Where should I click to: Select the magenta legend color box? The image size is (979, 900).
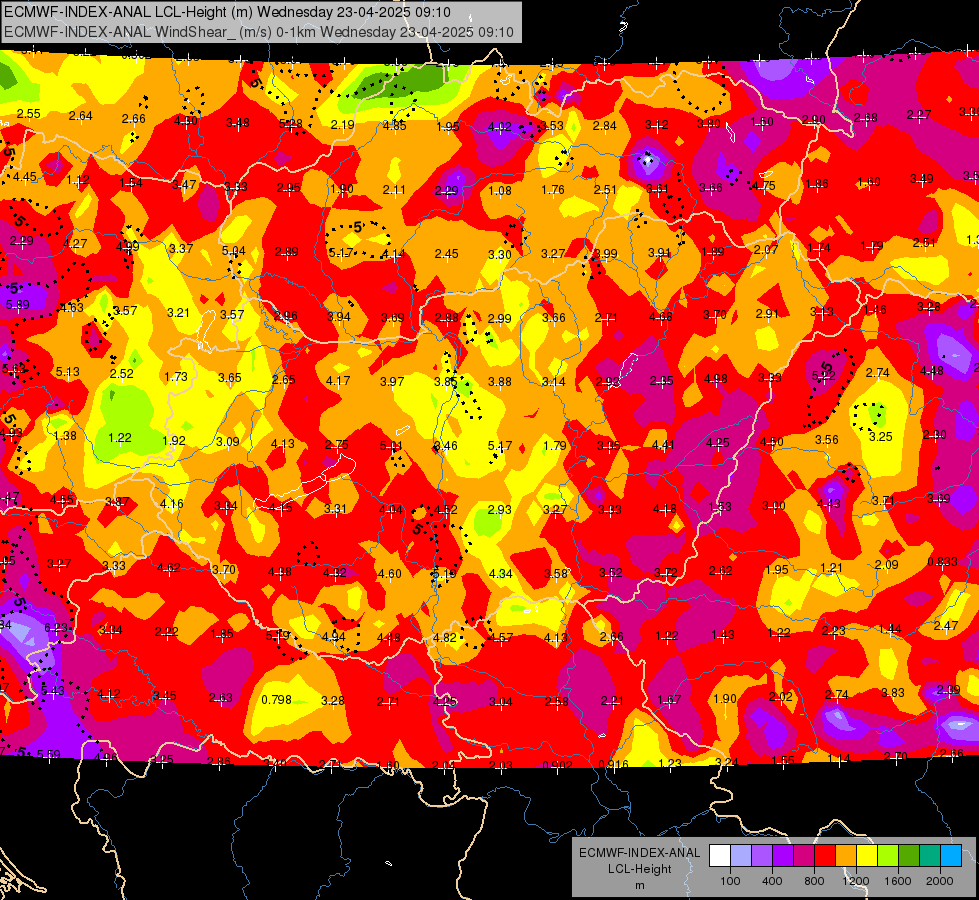click(804, 855)
